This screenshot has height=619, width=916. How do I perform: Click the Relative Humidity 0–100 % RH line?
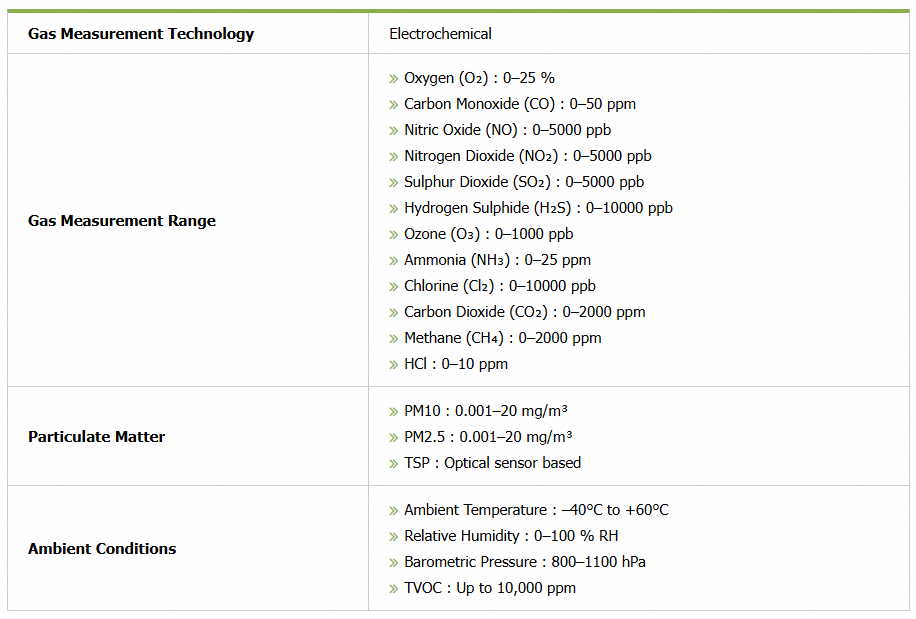point(511,536)
